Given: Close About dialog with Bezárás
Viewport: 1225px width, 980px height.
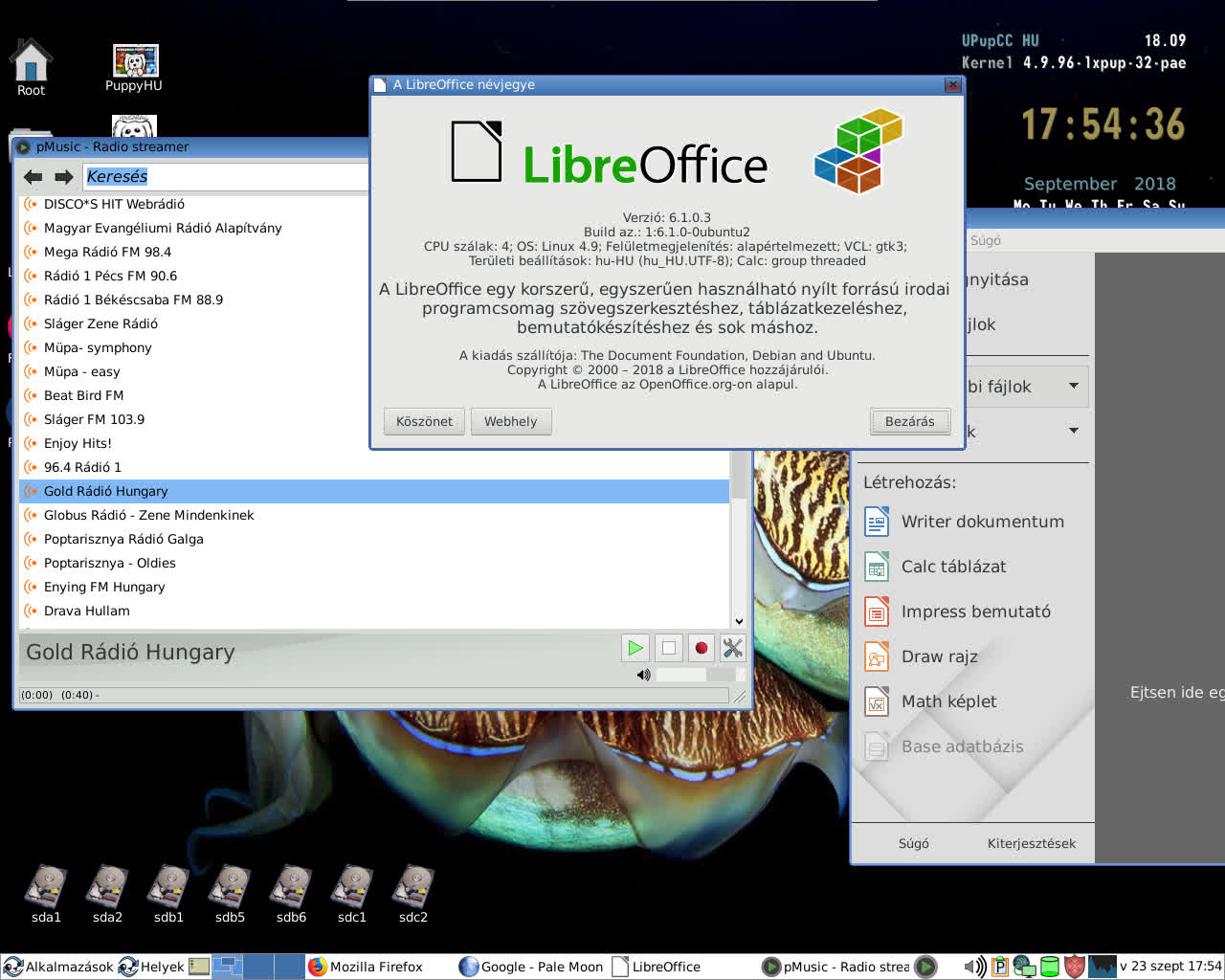Looking at the screenshot, I should coord(910,421).
